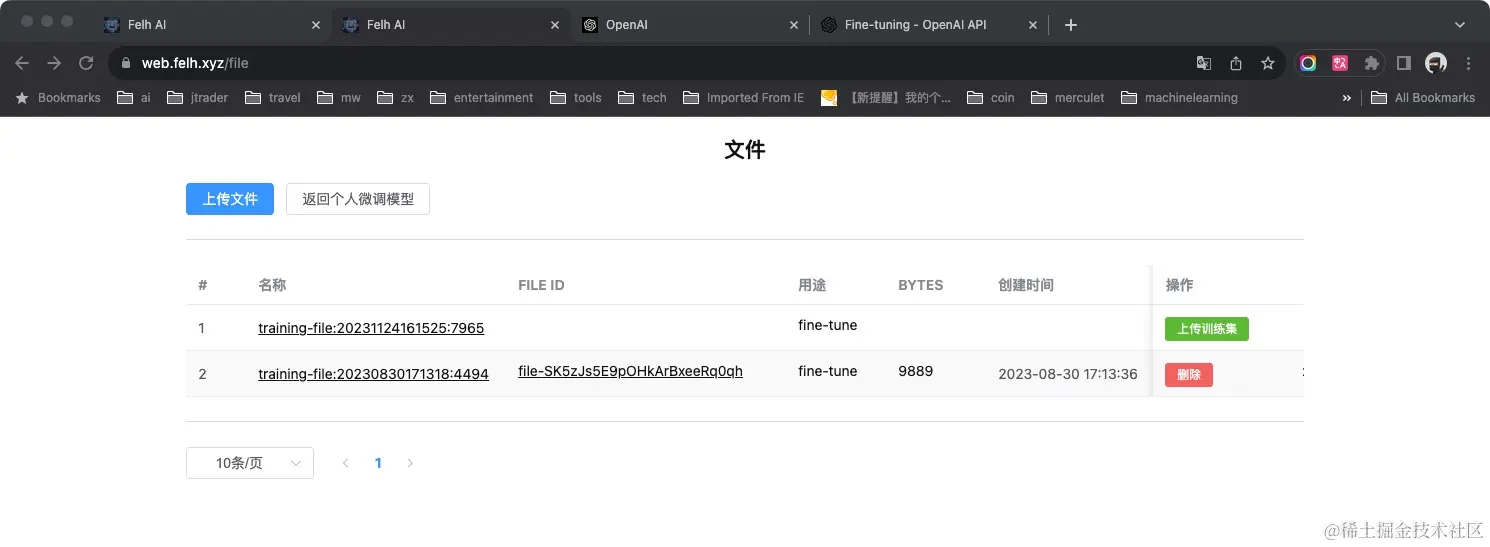Open the machinelearning bookmarks folder
The width and height of the screenshot is (1490, 547).
pos(1180,98)
